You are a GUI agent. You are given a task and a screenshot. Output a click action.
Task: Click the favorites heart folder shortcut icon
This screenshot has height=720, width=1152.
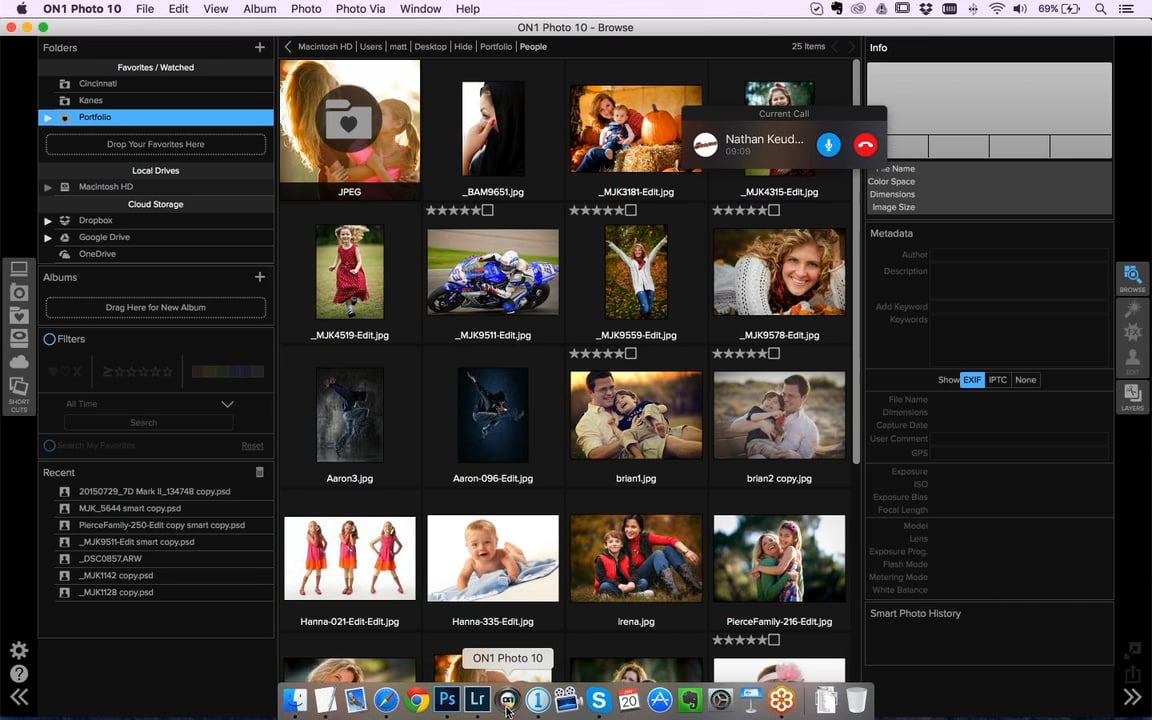[x=19, y=315]
